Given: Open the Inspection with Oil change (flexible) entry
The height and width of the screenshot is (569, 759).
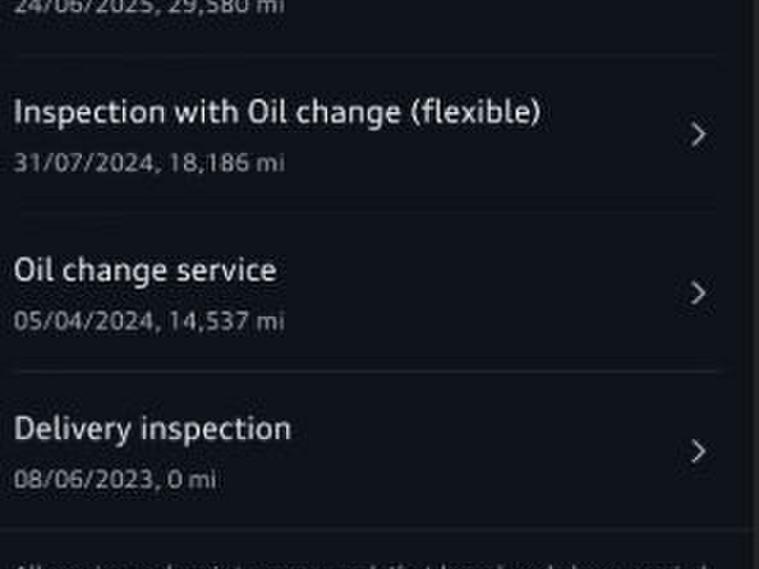Looking at the screenshot, I should pyautogui.click(x=277, y=113).
